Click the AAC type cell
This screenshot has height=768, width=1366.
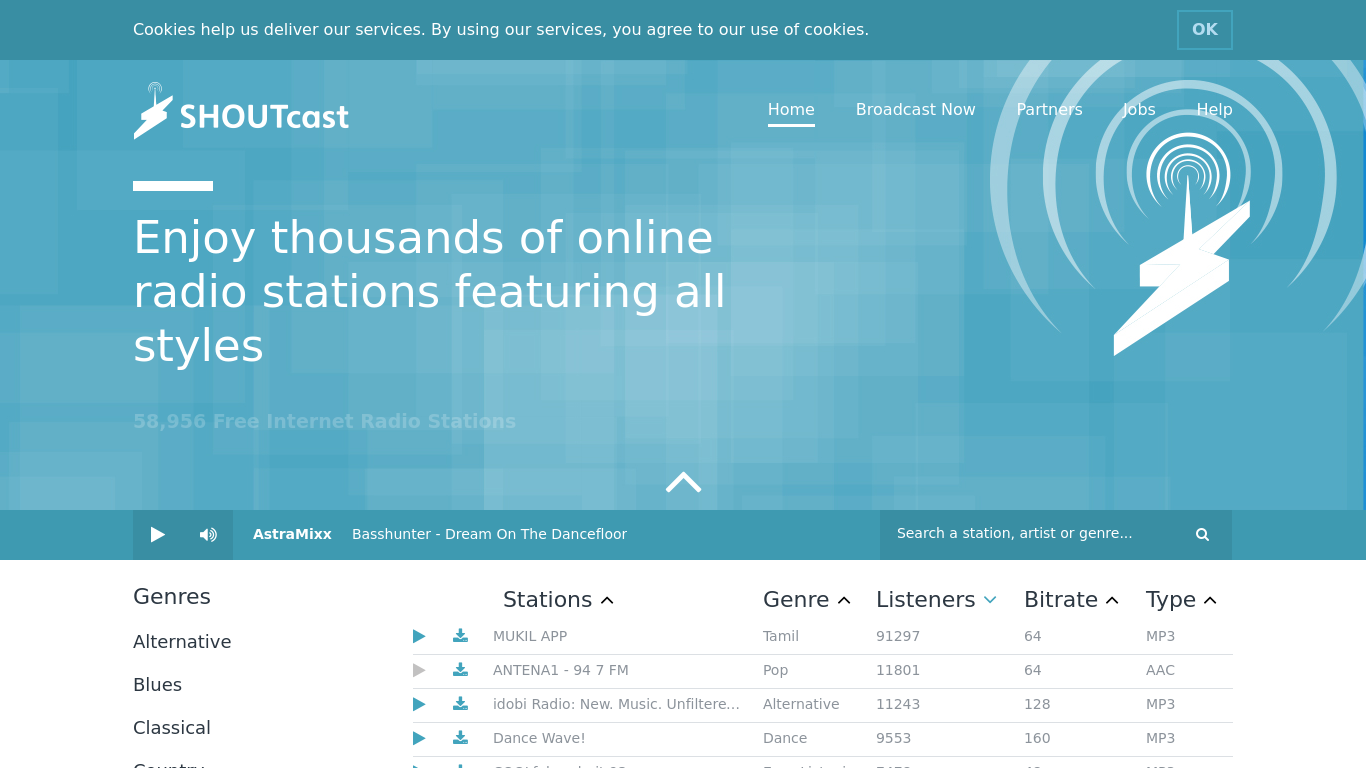1160,670
